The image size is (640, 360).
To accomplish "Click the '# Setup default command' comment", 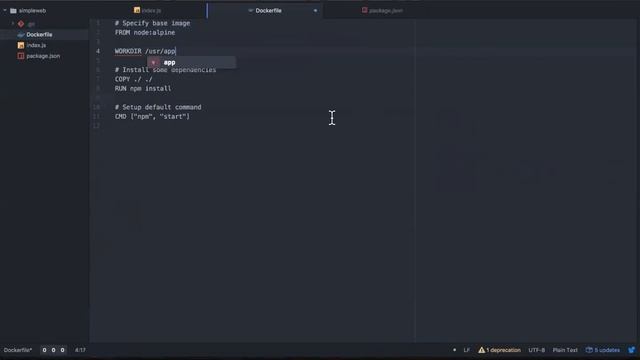I will pyautogui.click(x=158, y=107).
